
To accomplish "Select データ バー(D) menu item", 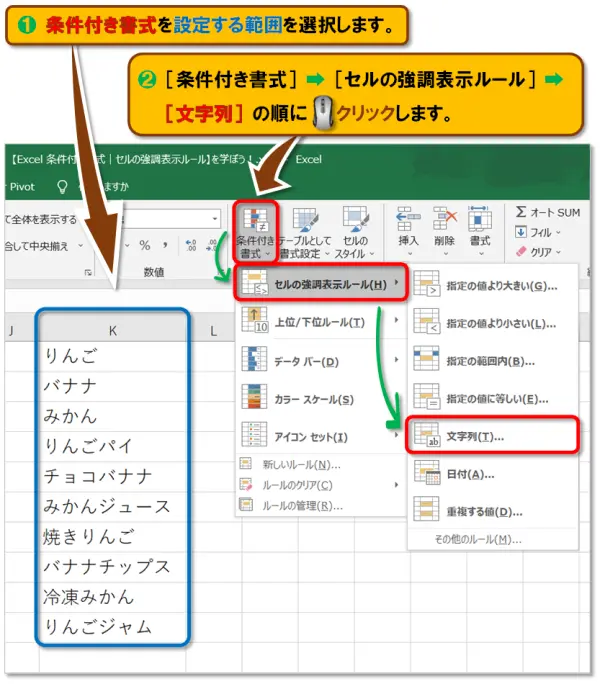I will (x=321, y=360).
